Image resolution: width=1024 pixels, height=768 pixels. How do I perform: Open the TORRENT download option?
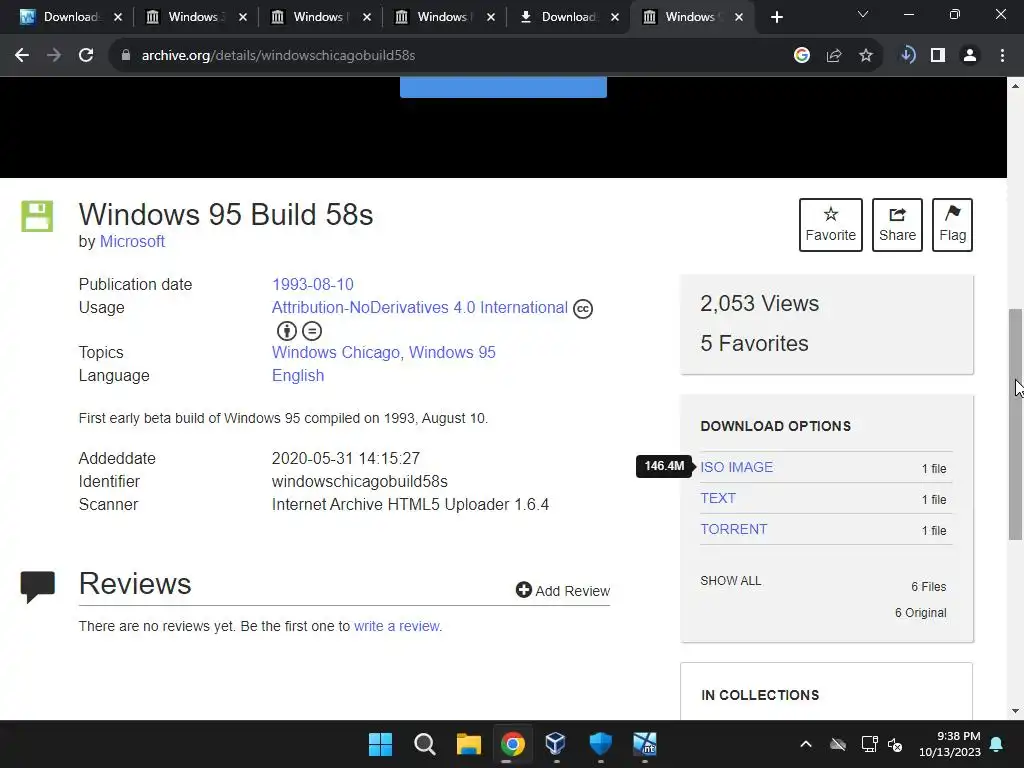(x=733, y=530)
